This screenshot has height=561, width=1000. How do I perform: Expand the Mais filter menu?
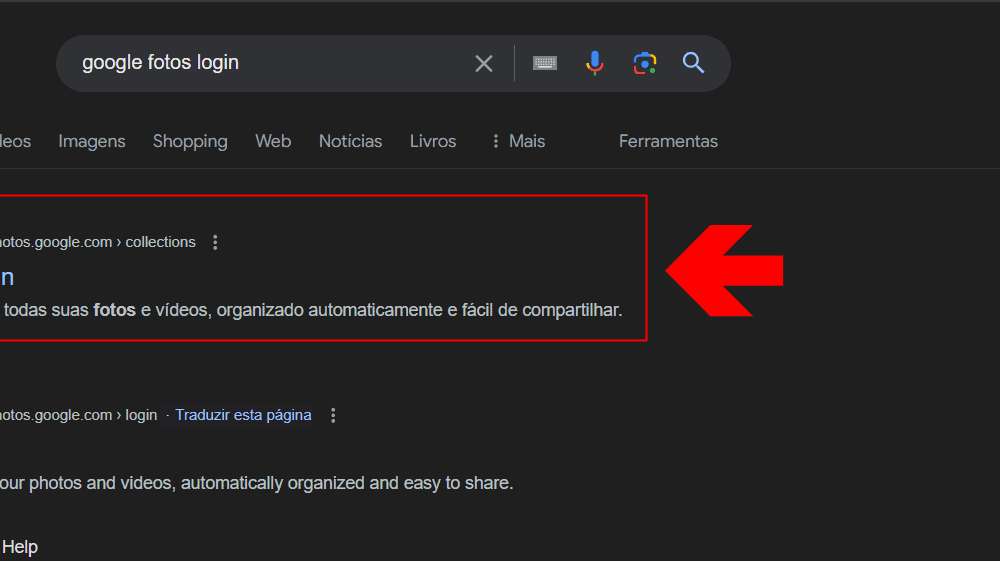[517, 141]
